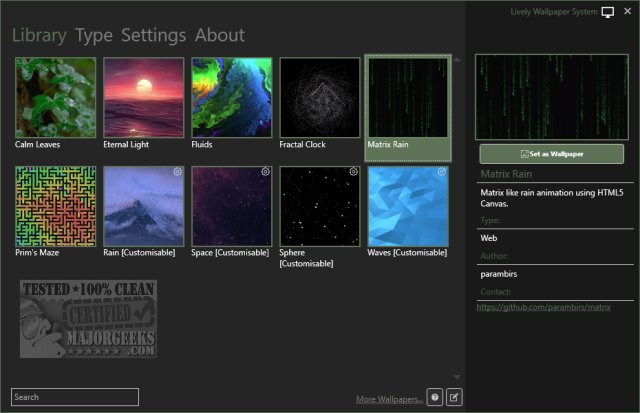Select the Waves wallpaper thumbnail
Viewport: 640px width, 413px height.
click(408, 206)
